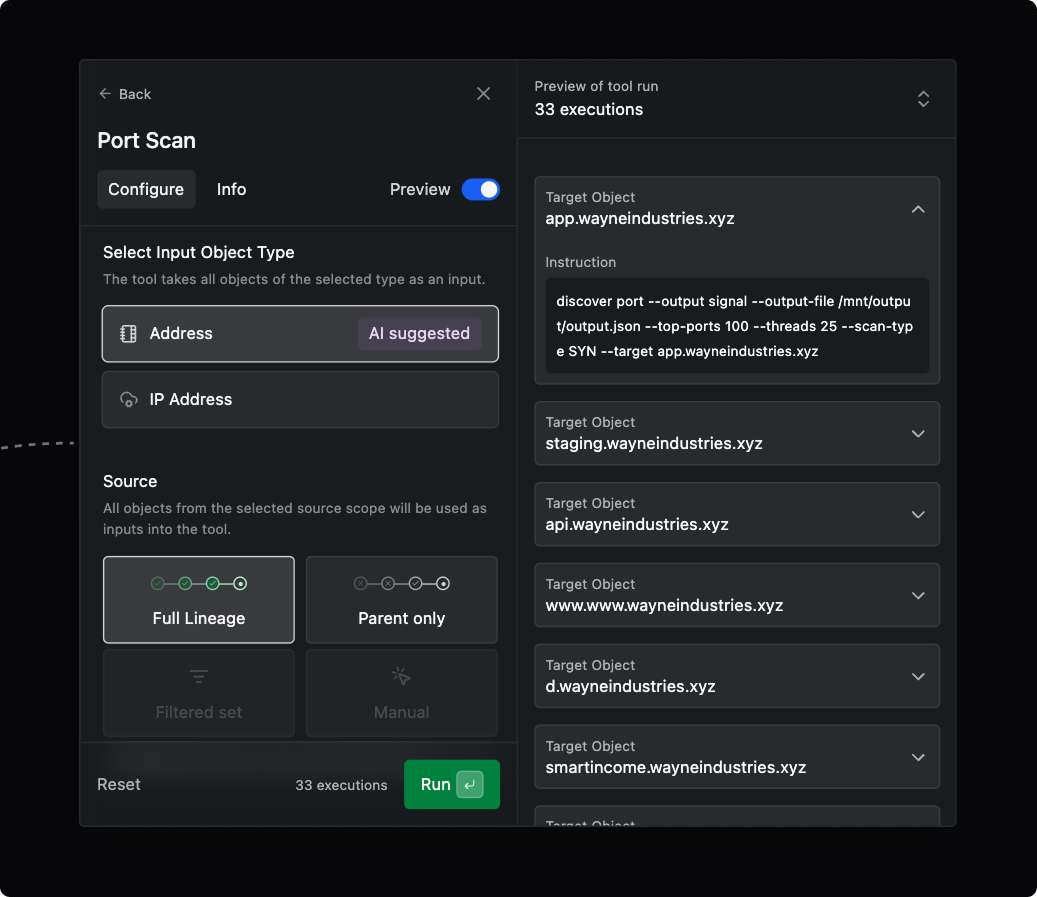Click the Full Lineage node-chain icon

click(x=199, y=583)
